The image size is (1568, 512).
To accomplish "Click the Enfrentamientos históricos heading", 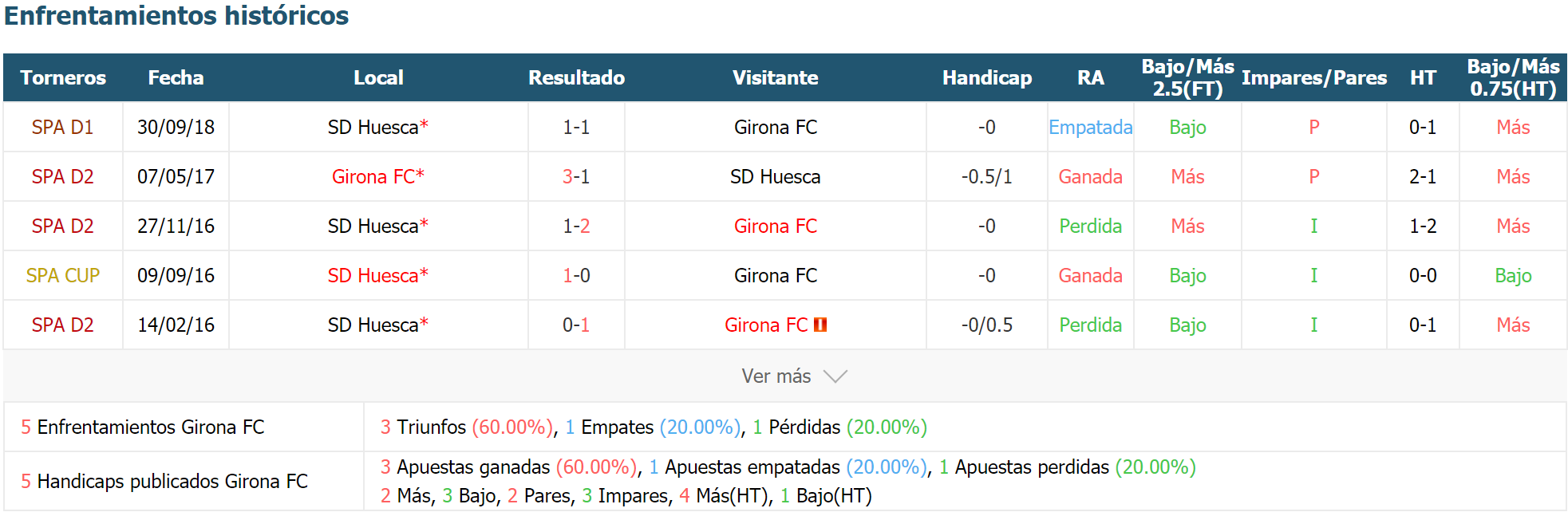I will pyautogui.click(x=176, y=15).
